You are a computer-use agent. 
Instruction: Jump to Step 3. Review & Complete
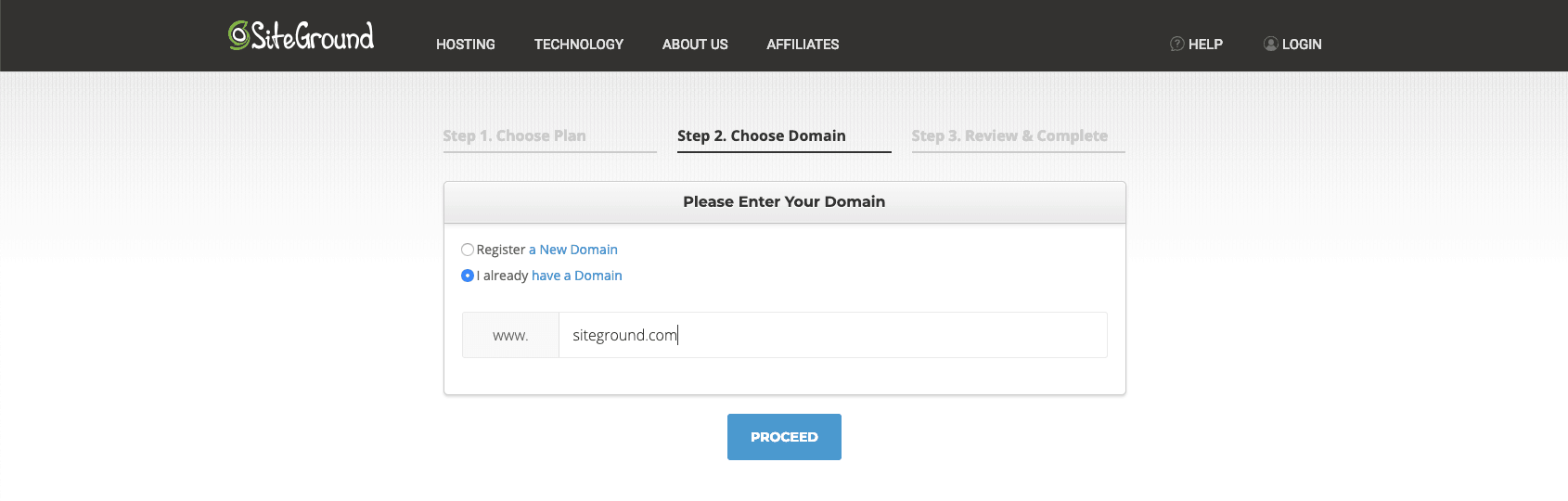(x=1009, y=135)
